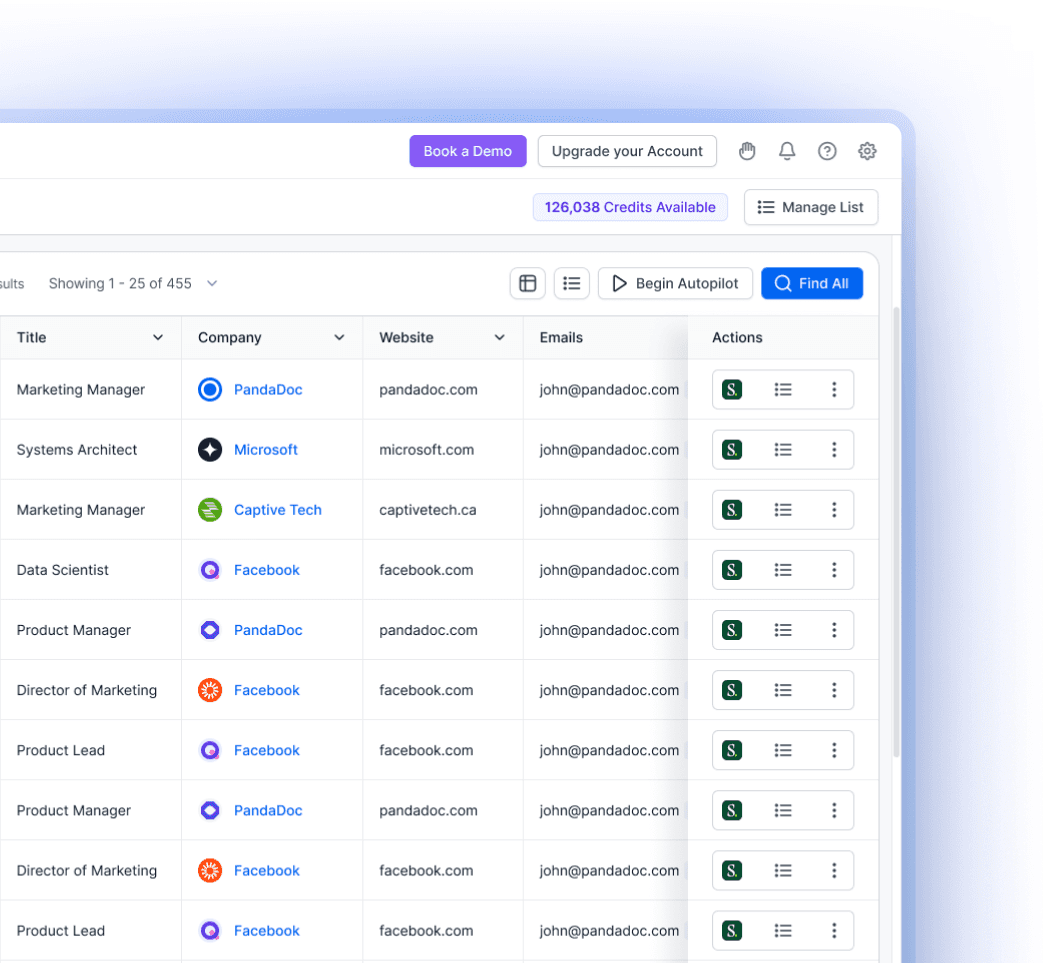Open more options for Marketing Manager PandaDoc row
Viewport: 1043px width, 963px height.
(x=834, y=390)
